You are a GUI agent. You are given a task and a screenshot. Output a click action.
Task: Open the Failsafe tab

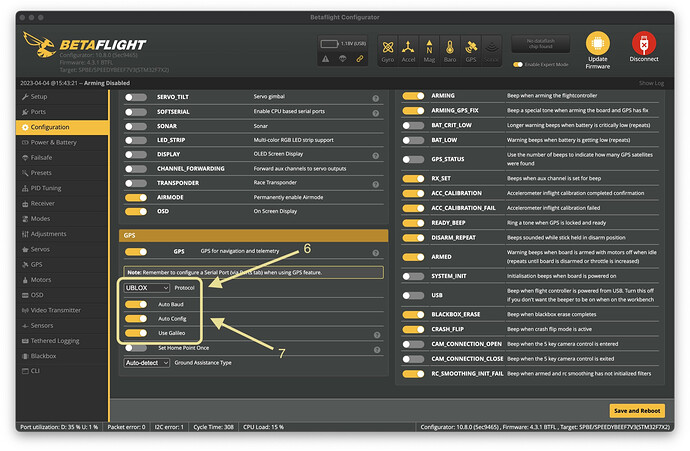[62, 158]
